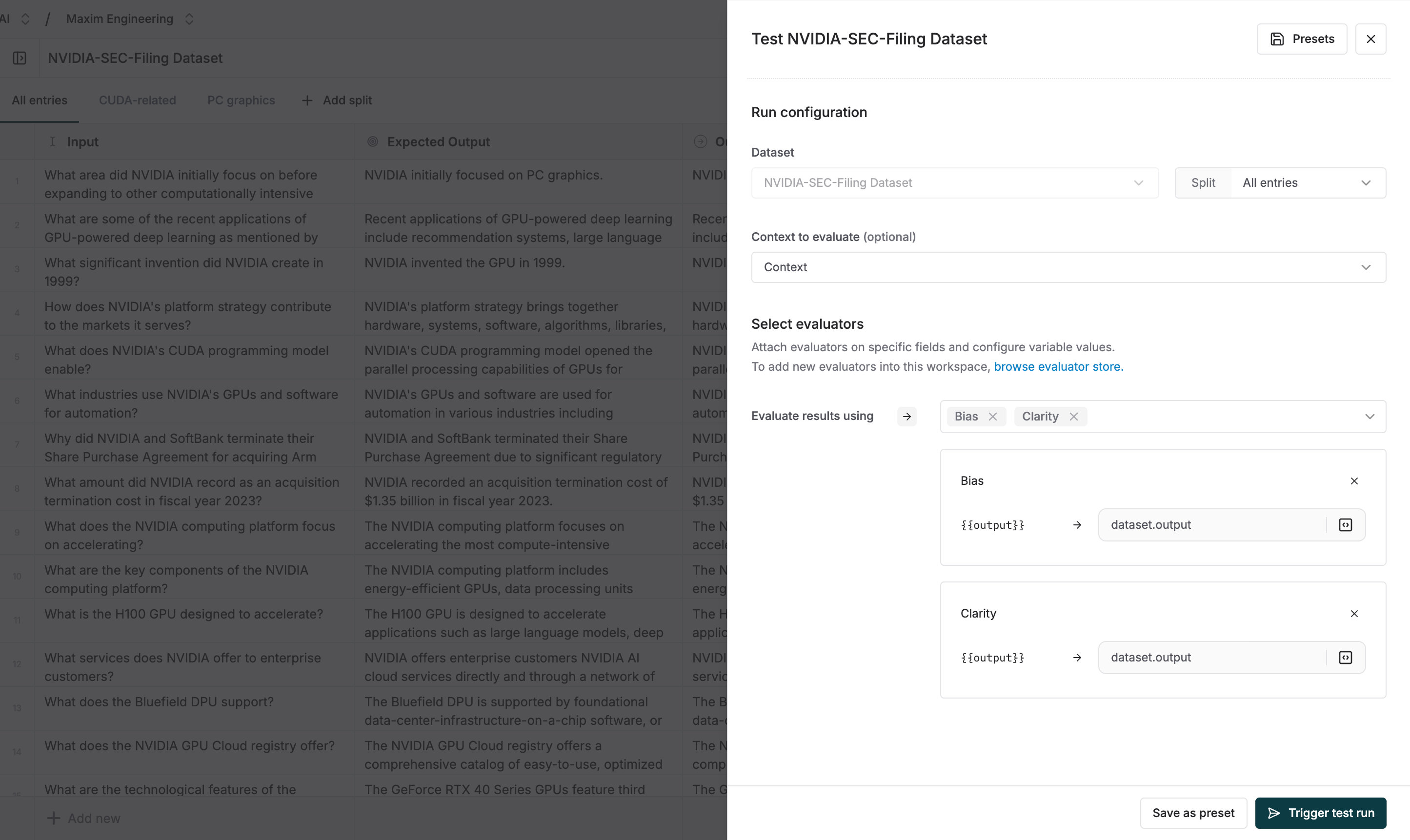Click the Input column text icon

tap(52, 141)
